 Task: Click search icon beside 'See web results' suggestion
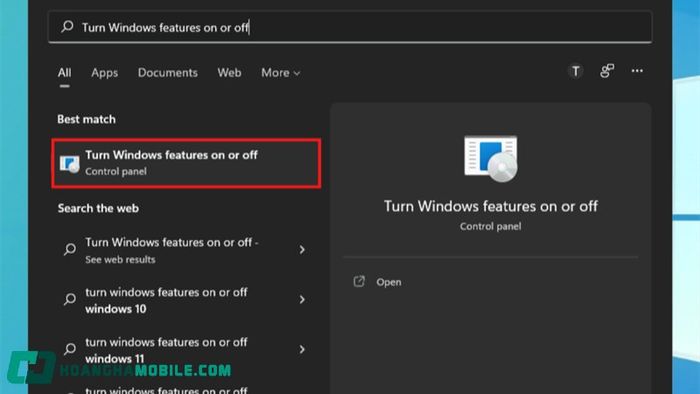click(70, 249)
